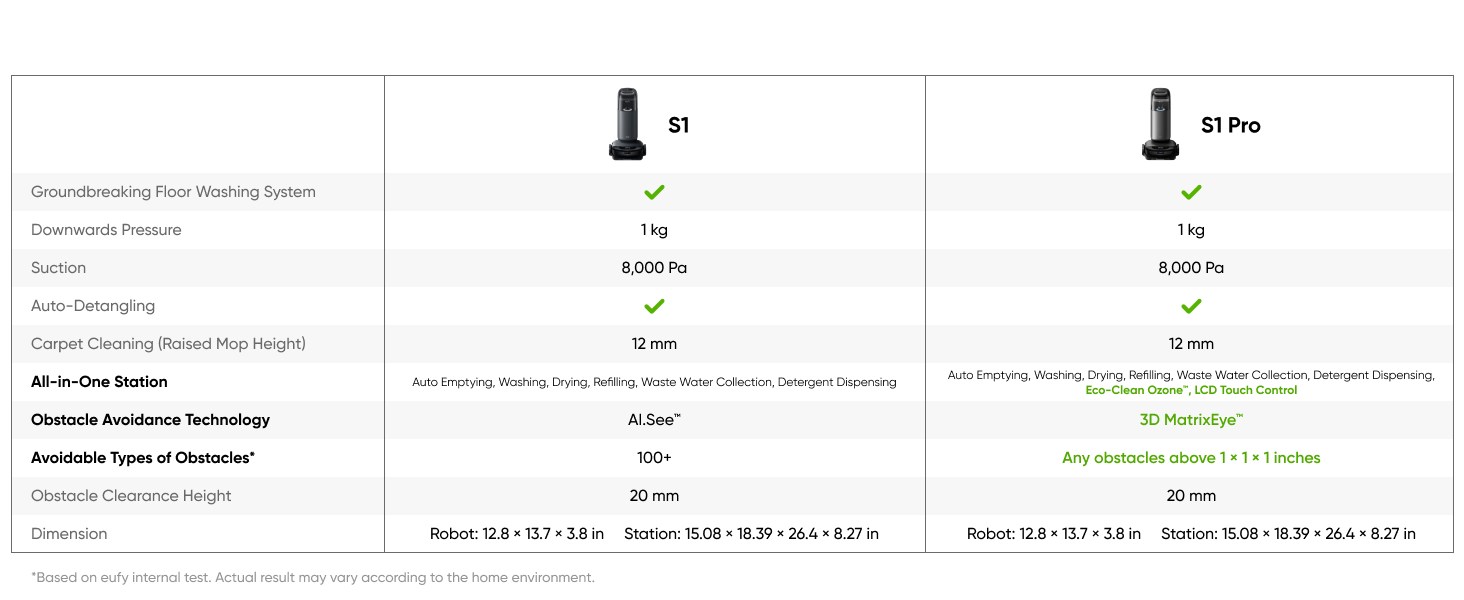This screenshot has height=600, width=1464.
Task: Click the S1 Auto-Detangling checkmark
Action: pyautogui.click(x=655, y=306)
